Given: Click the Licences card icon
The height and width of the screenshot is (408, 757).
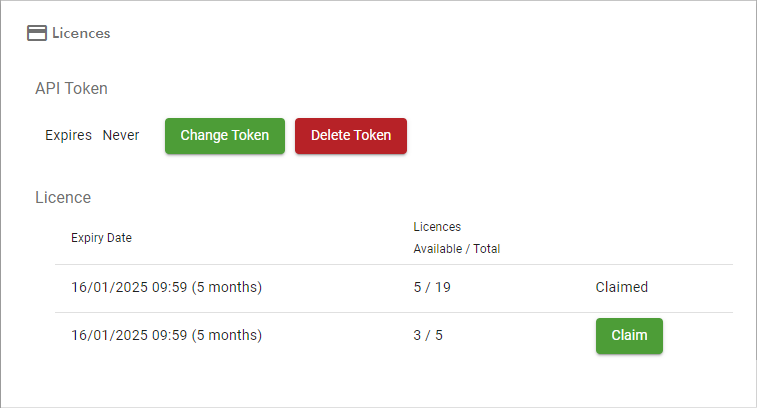Looking at the screenshot, I should tap(37, 33).
